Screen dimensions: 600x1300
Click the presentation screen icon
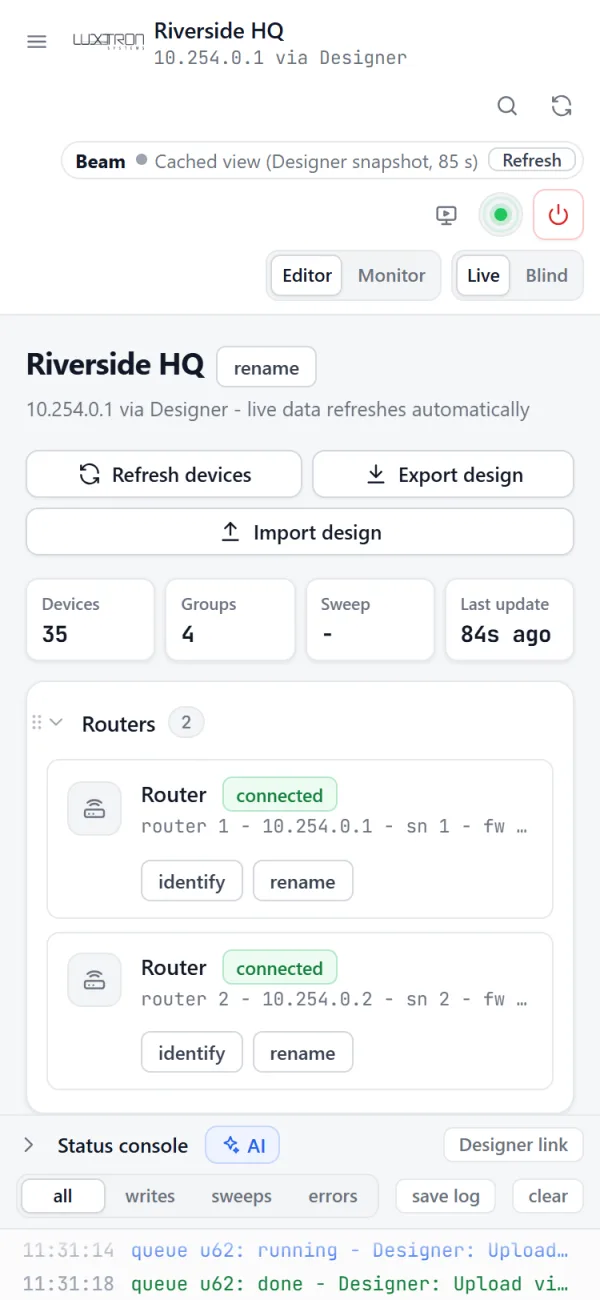447,215
